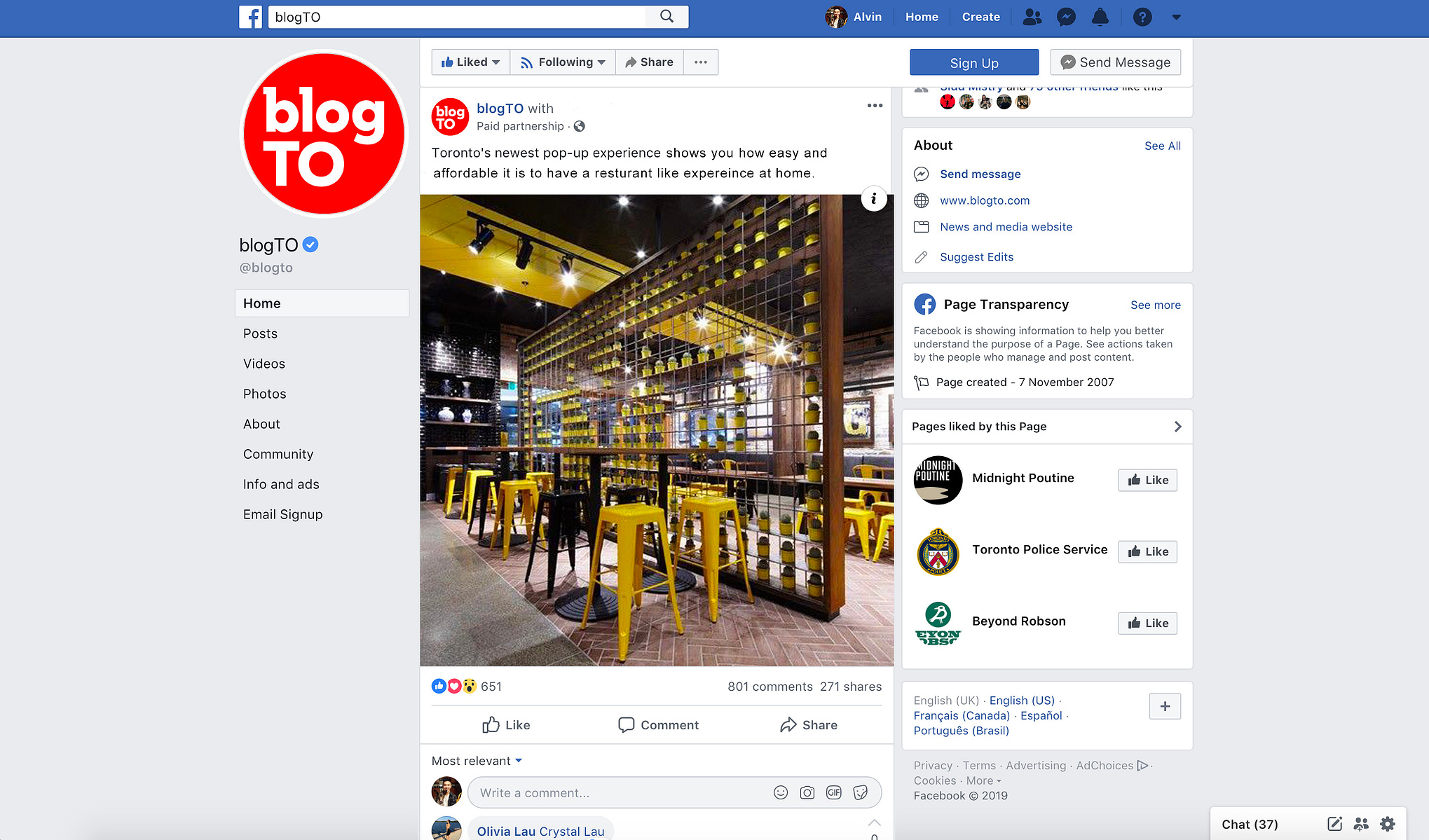
Task: Click See All in the About card
Action: pos(1163,146)
